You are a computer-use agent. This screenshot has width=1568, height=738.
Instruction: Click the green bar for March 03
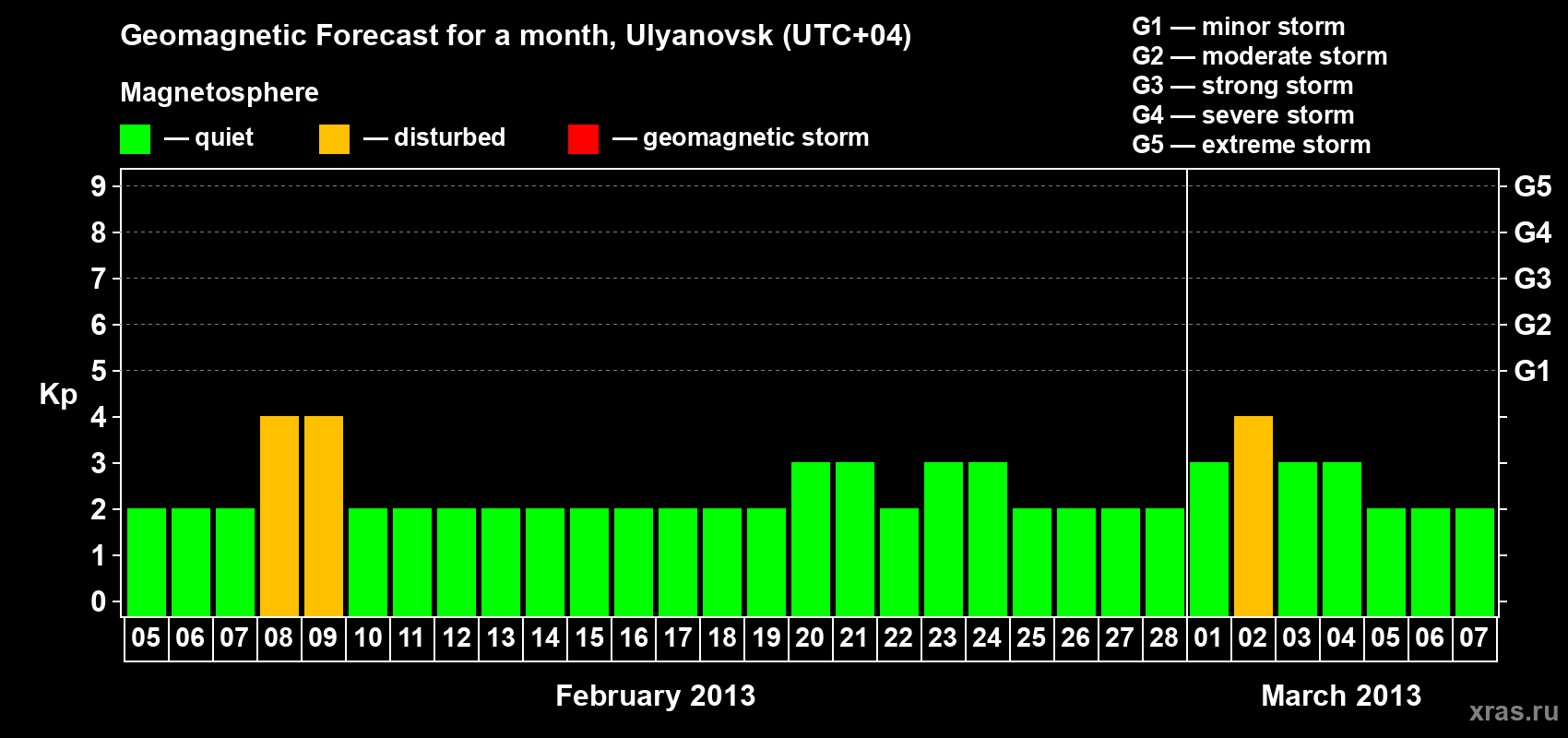pos(1298,539)
